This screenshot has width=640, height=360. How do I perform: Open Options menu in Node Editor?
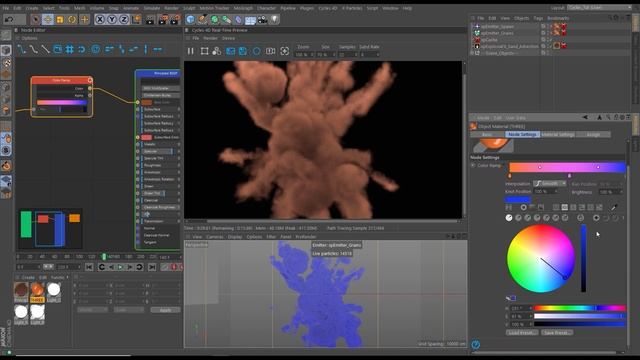tap(29, 38)
